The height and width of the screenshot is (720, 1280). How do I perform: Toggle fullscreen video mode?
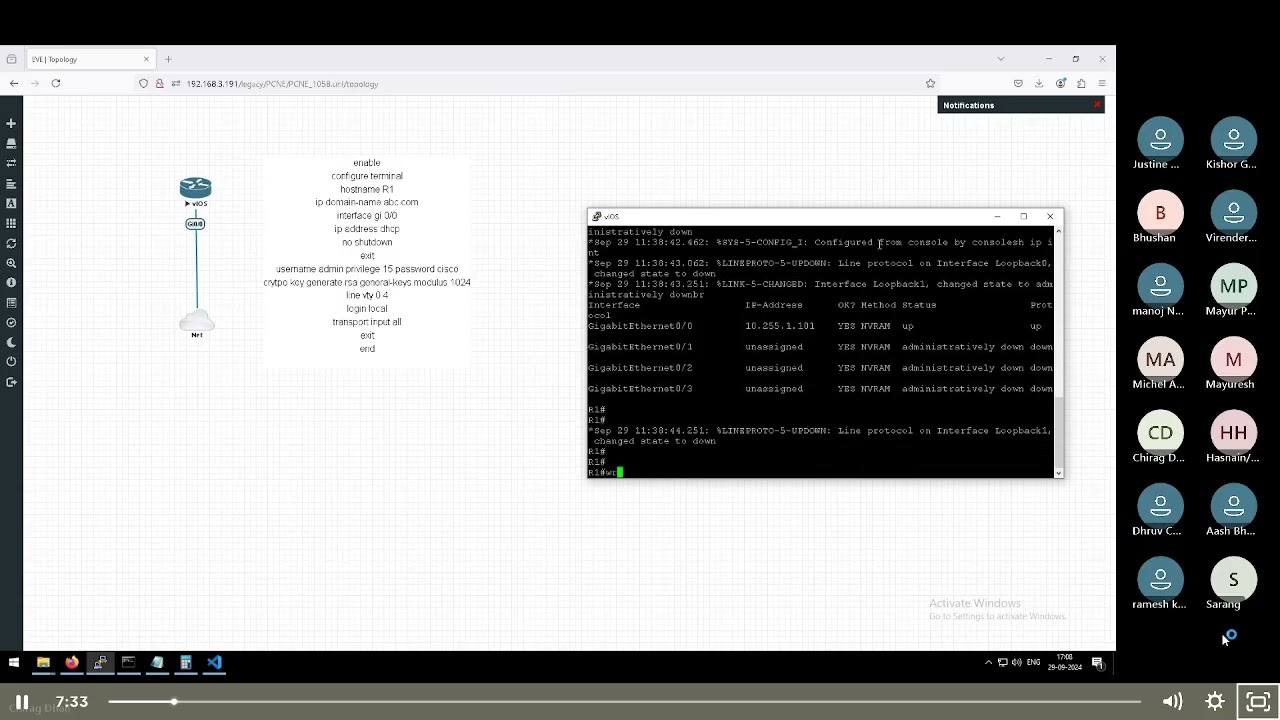click(1258, 702)
